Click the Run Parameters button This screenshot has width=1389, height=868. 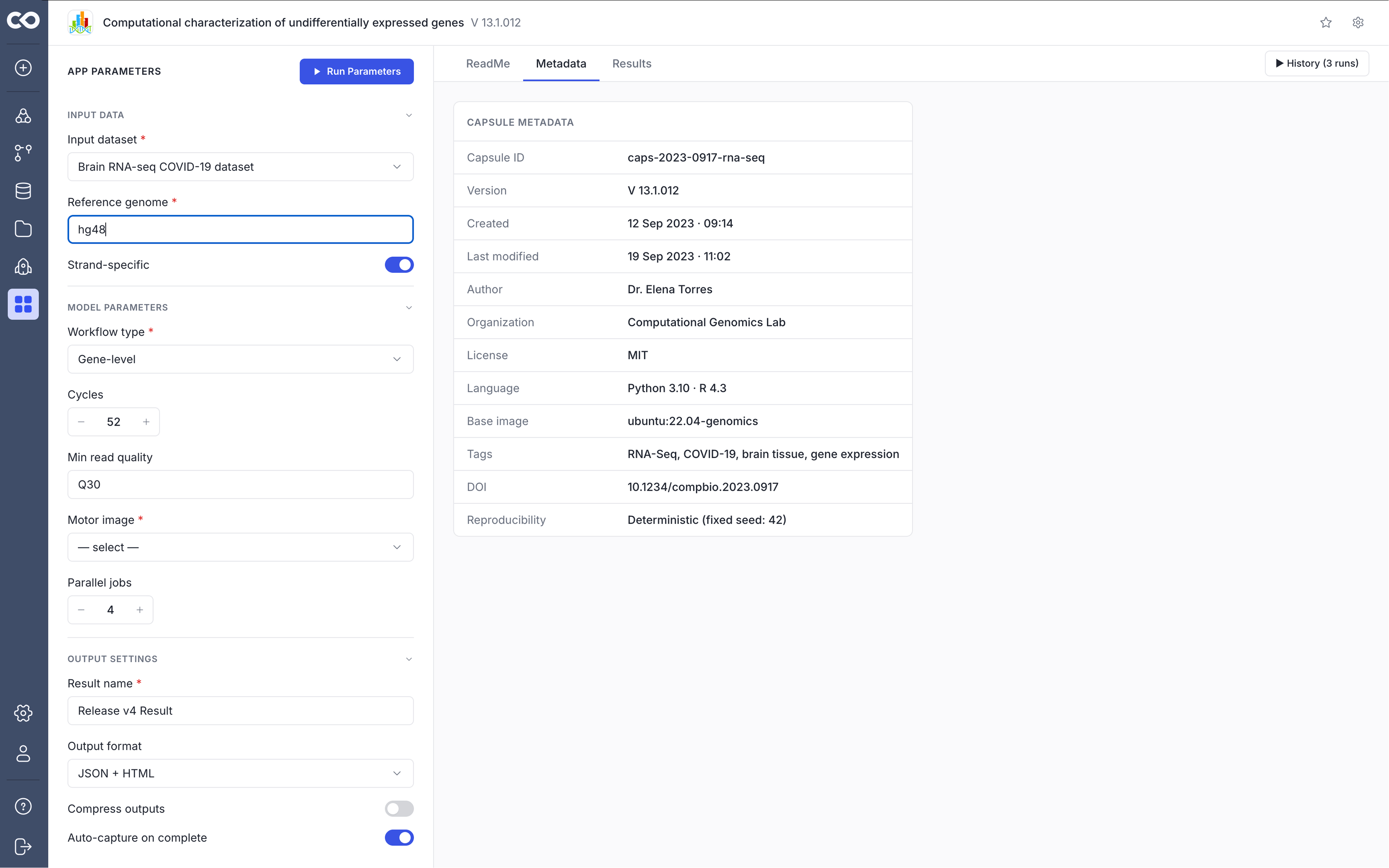coord(357,71)
